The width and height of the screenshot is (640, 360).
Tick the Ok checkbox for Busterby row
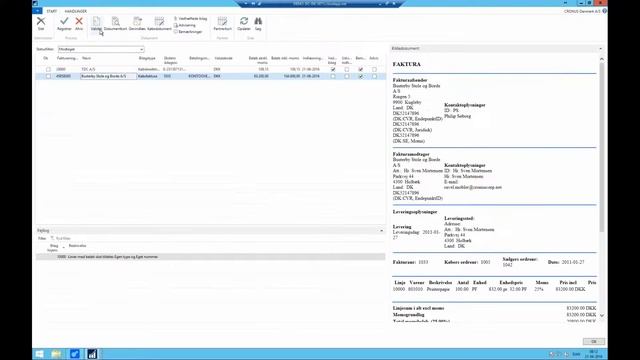coord(48,76)
